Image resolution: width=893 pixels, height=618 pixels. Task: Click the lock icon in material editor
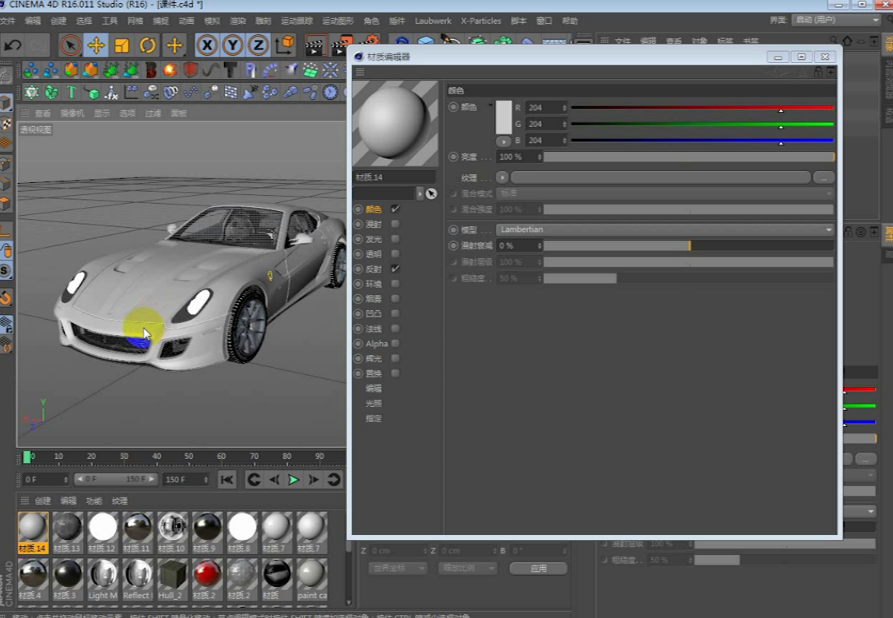pyautogui.click(x=818, y=72)
